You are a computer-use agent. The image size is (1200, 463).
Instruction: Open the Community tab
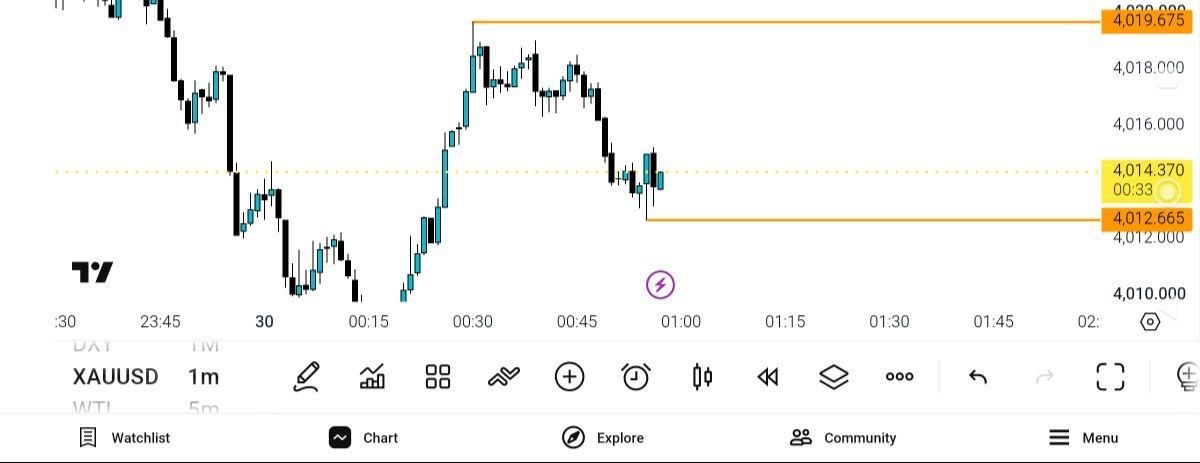click(843, 438)
